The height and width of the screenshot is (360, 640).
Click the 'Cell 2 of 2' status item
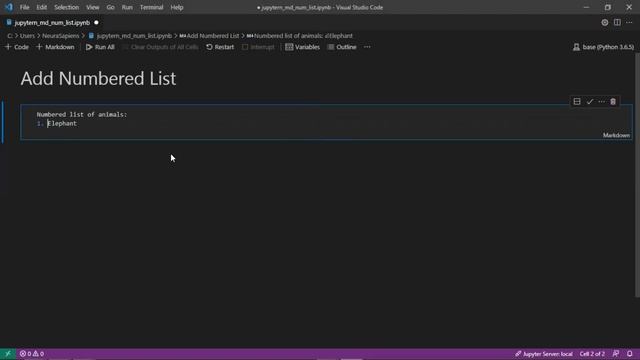coord(592,354)
